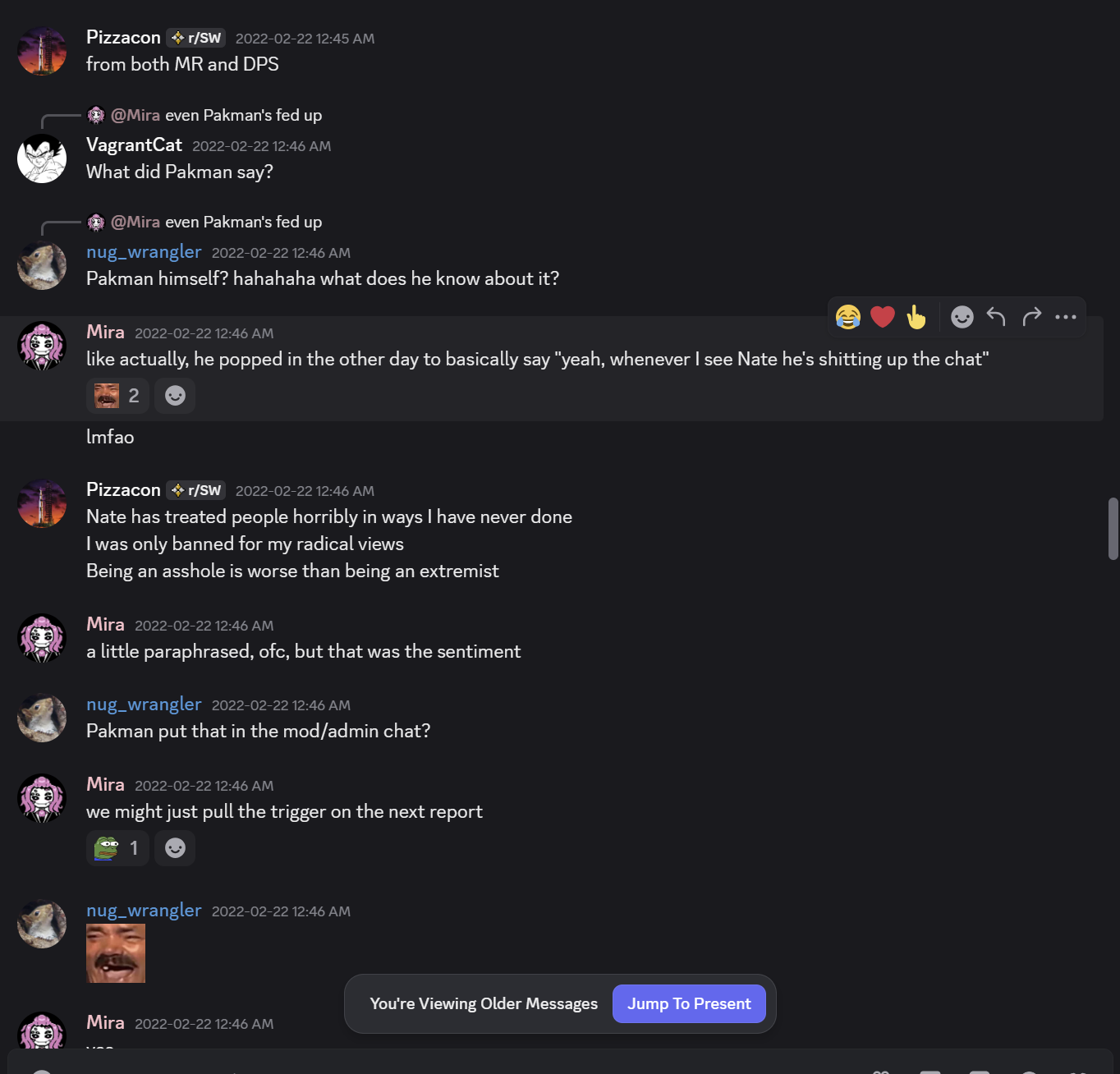The width and height of the screenshot is (1120, 1074).
Task: Open the add reaction emoji picker in hover toolbar
Action: click(962, 317)
